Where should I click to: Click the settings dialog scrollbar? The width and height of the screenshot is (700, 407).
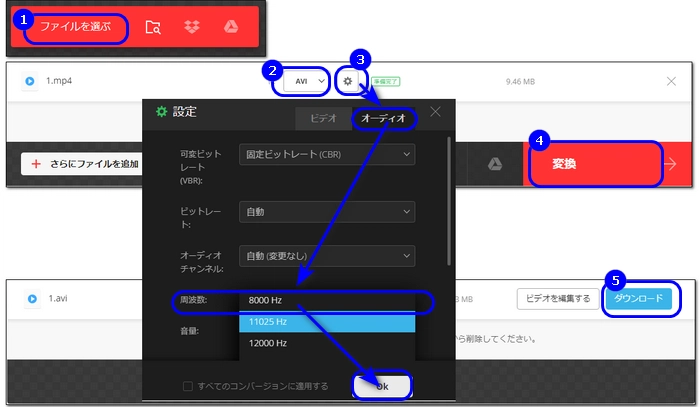(449, 201)
